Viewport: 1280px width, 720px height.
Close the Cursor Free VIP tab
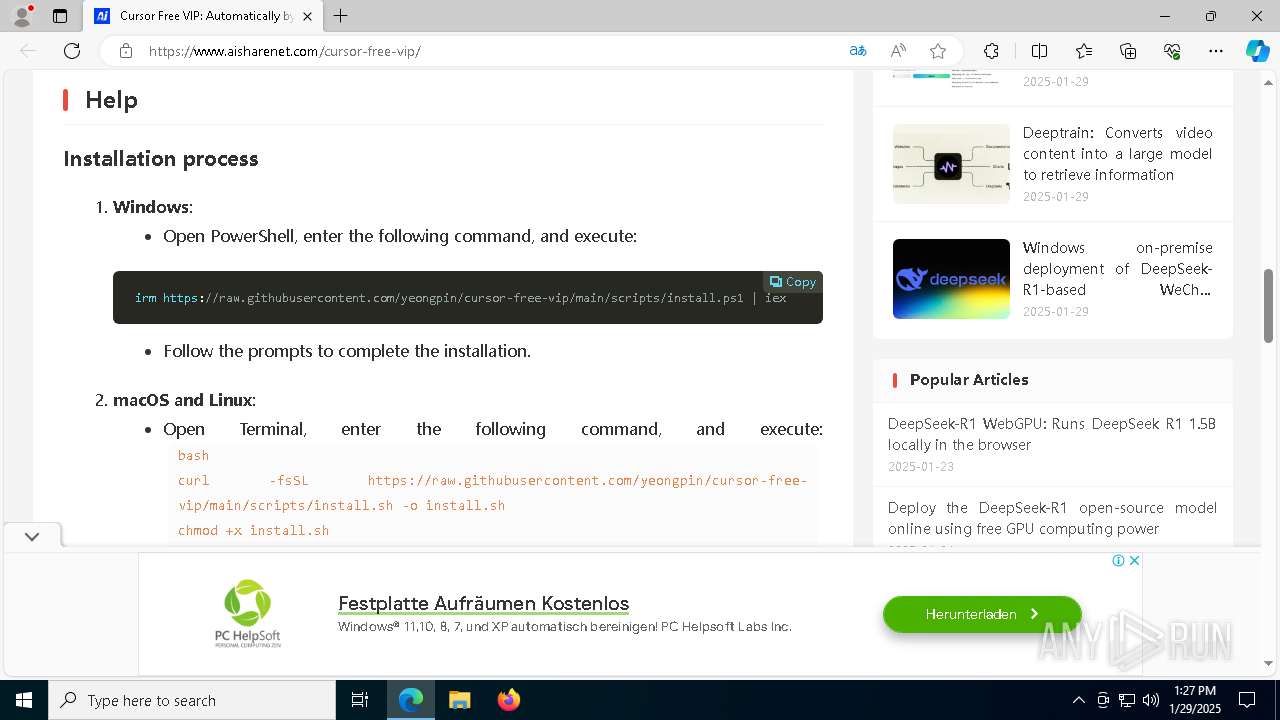coord(308,16)
